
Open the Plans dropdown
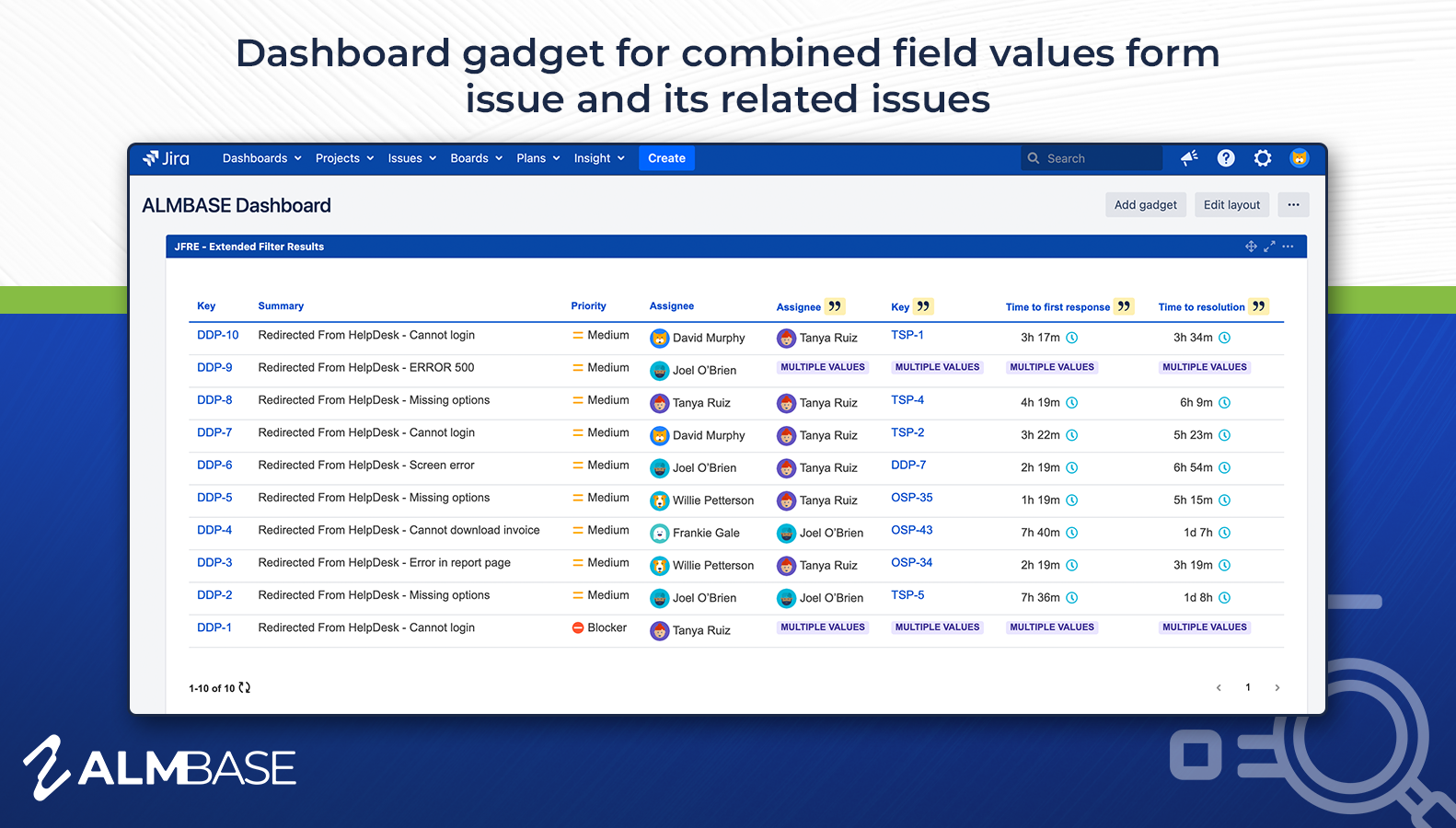tap(538, 158)
